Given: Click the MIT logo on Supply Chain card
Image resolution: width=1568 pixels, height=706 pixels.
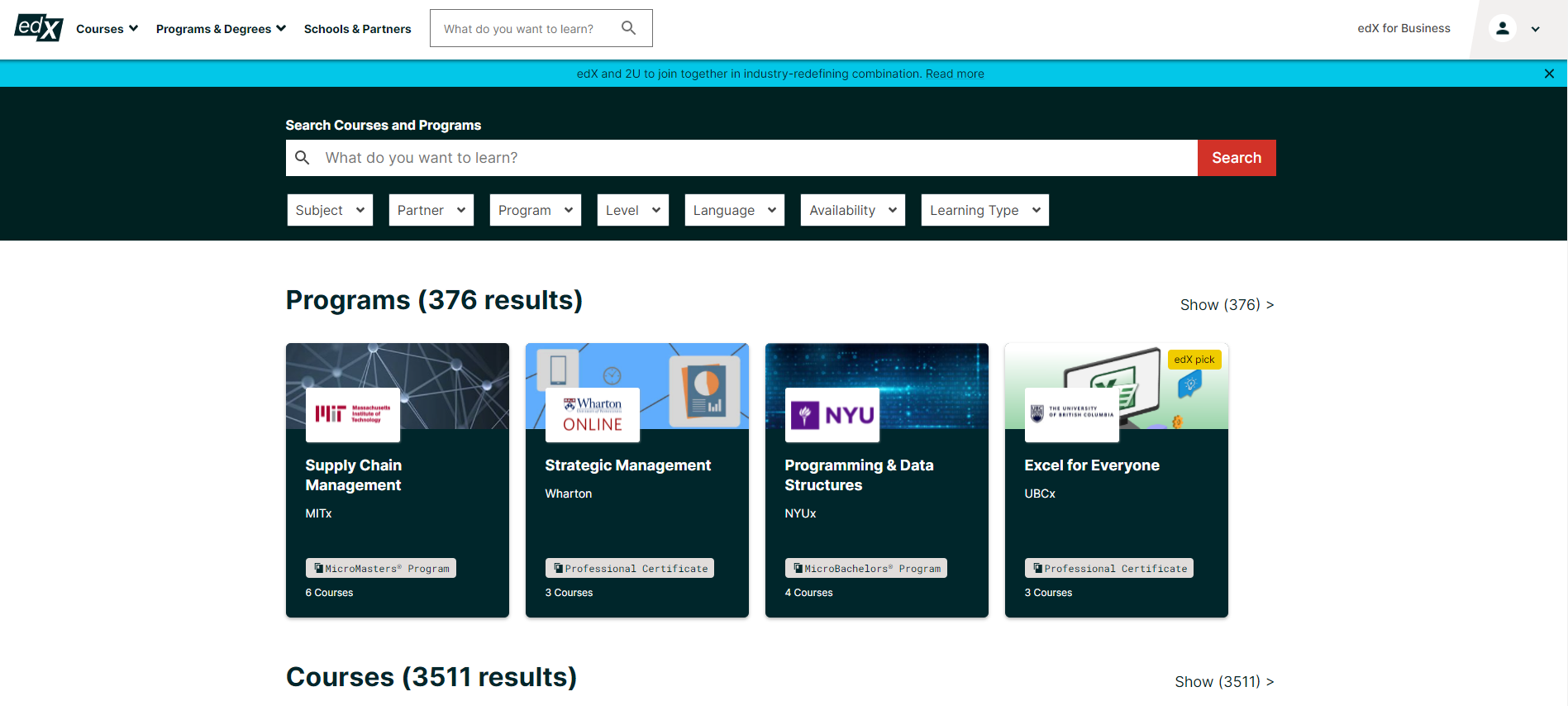Looking at the screenshot, I should tap(353, 414).
